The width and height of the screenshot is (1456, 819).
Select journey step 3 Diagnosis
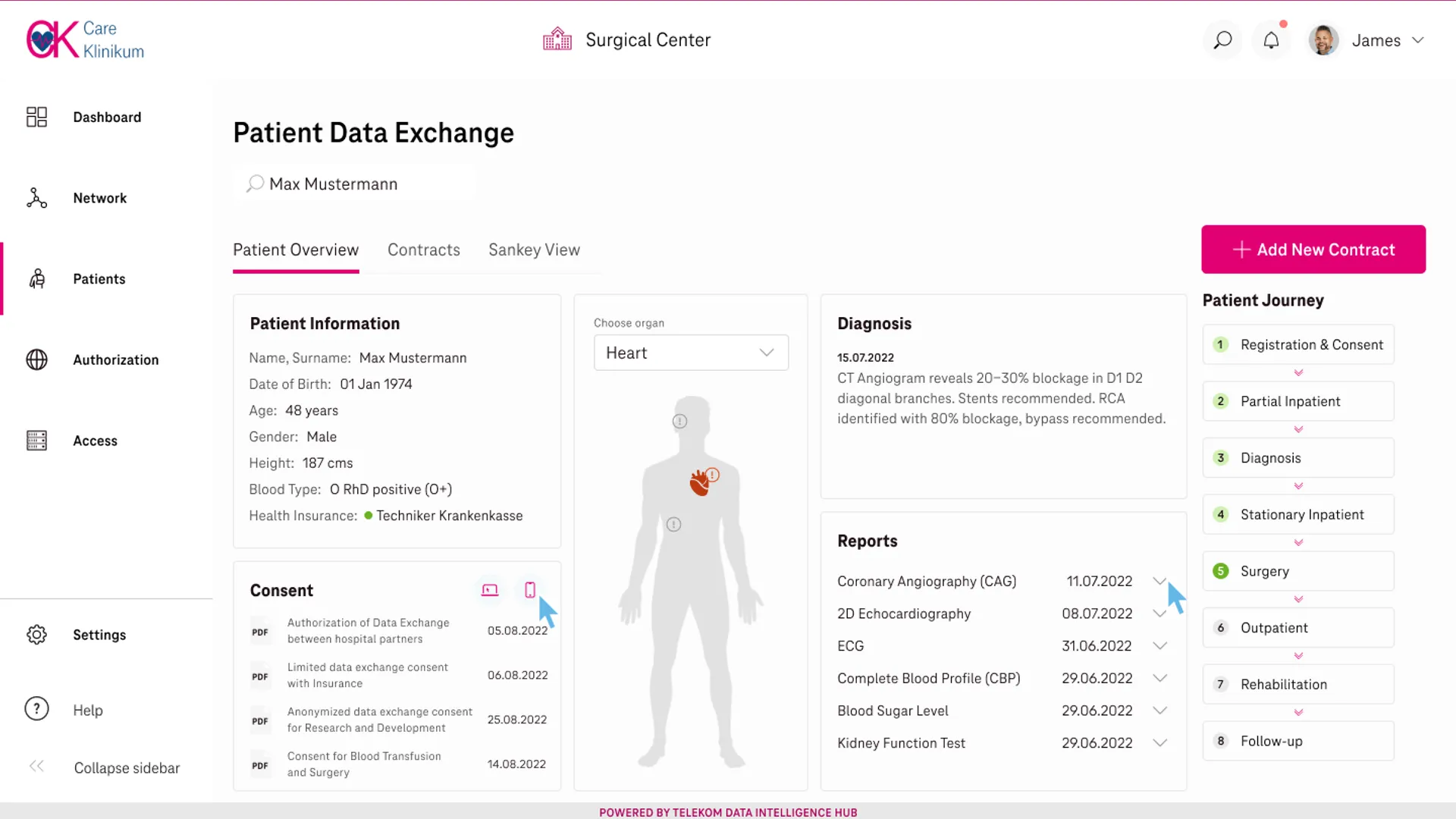(1298, 458)
